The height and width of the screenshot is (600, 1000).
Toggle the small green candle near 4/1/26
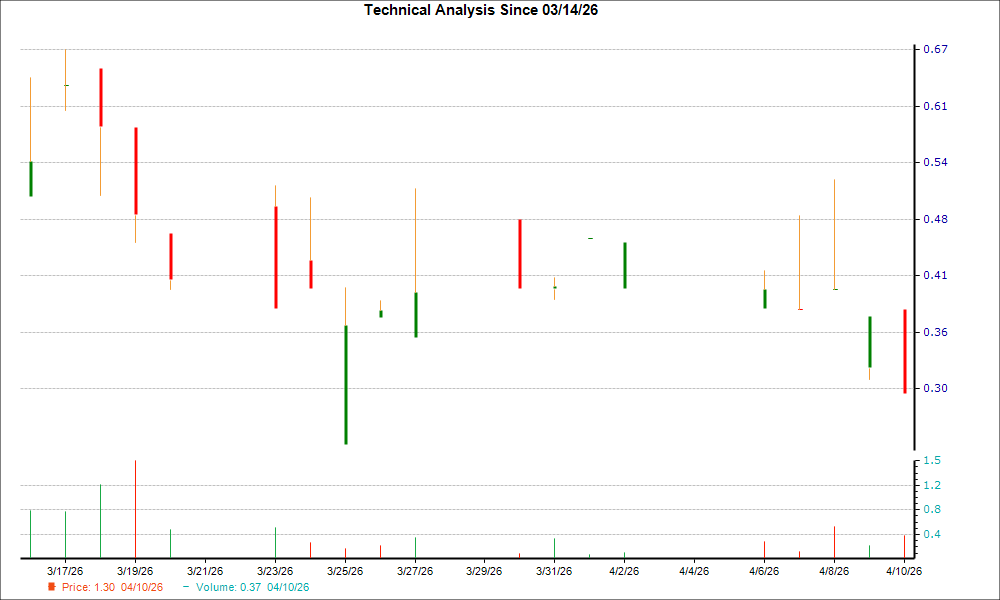point(590,238)
